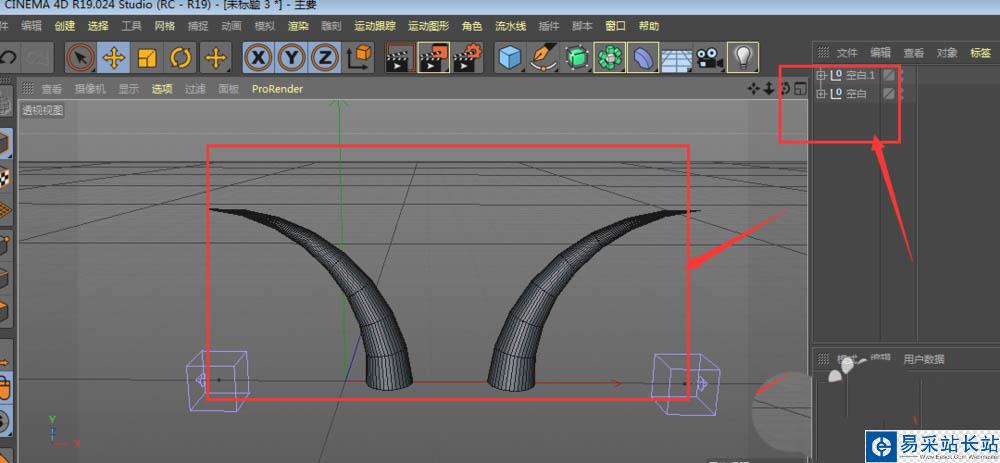
Task: Toggle the Z axis lock
Action: [325, 59]
